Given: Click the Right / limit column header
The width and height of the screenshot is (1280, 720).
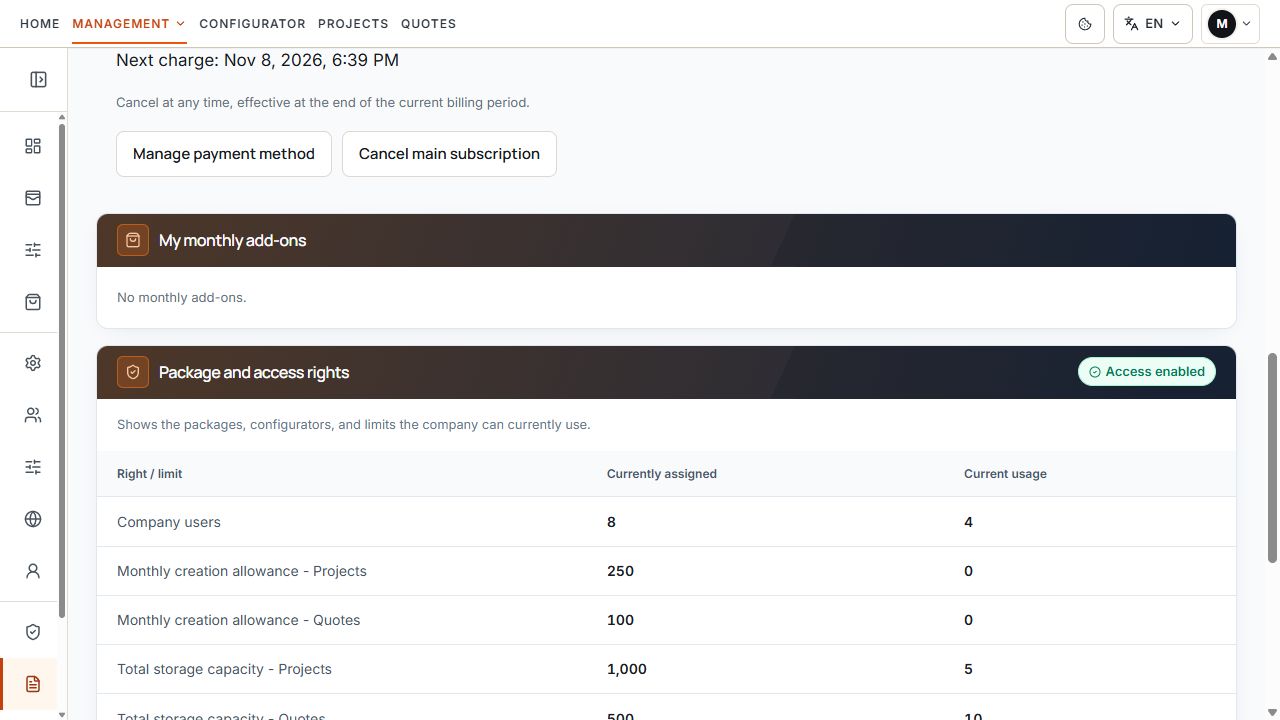Looking at the screenshot, I should [x=149, y=474].
